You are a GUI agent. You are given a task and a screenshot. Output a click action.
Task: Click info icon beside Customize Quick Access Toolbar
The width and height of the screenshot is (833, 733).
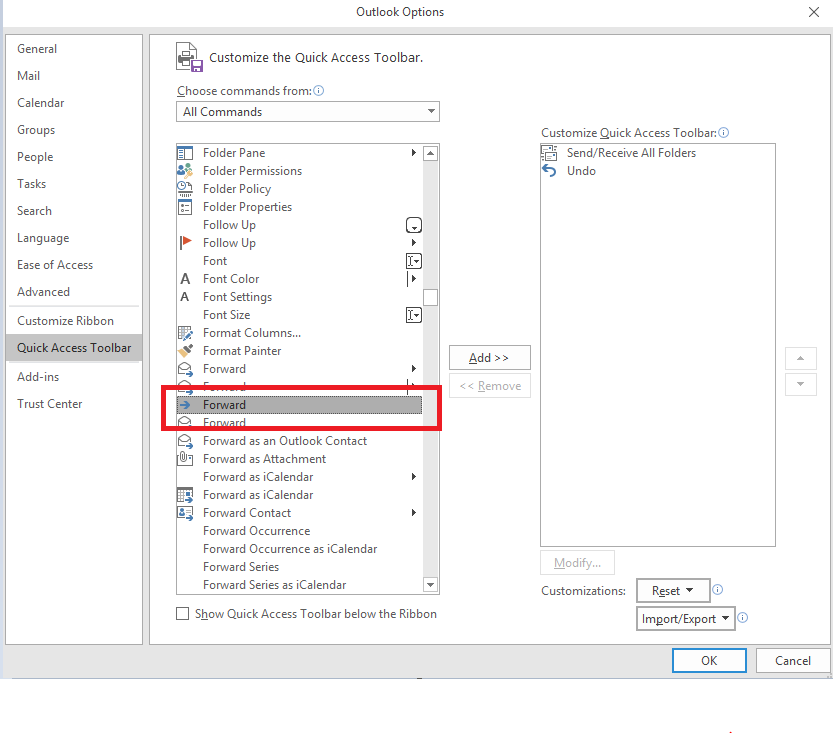pyautogui.click(x=724, y=133)
